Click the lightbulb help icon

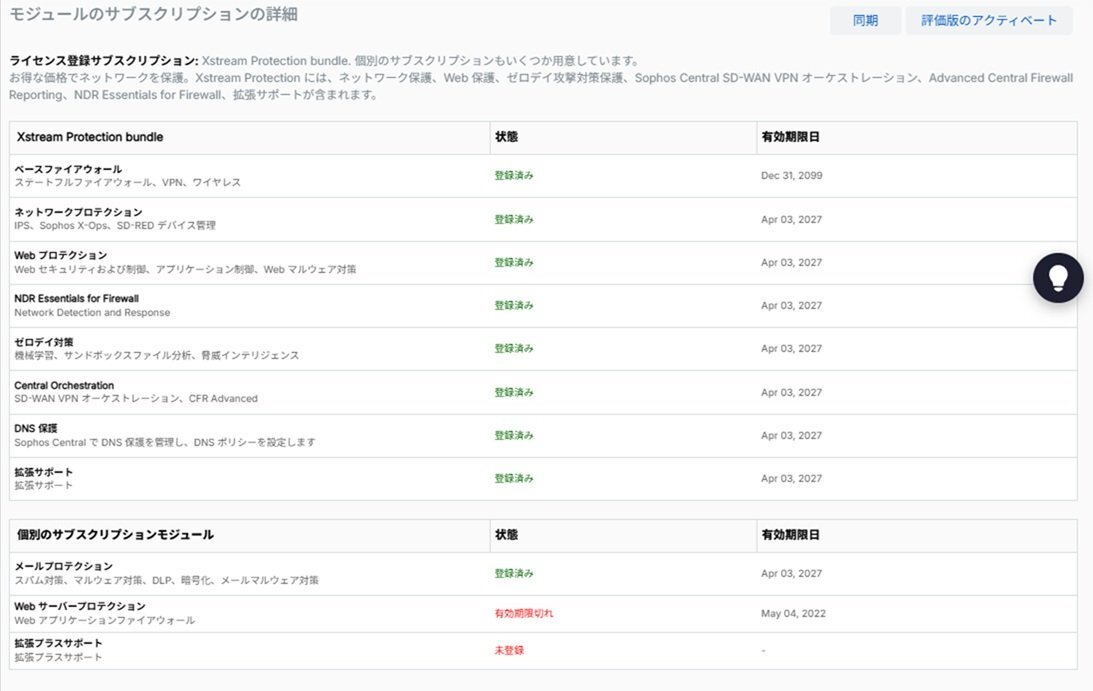[1058, 278]
